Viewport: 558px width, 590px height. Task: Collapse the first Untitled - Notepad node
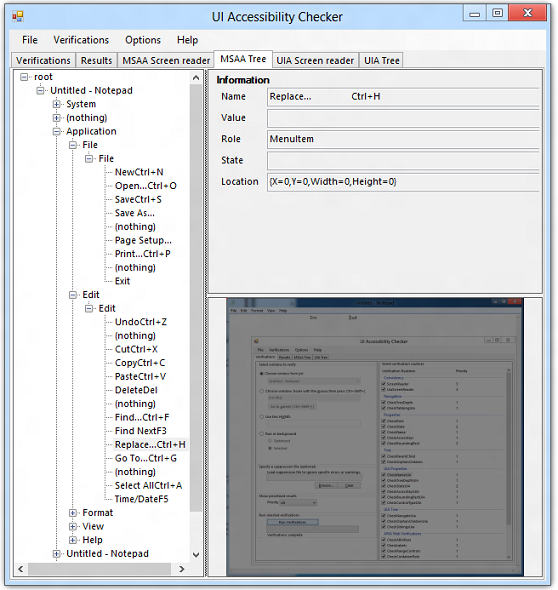40,91
